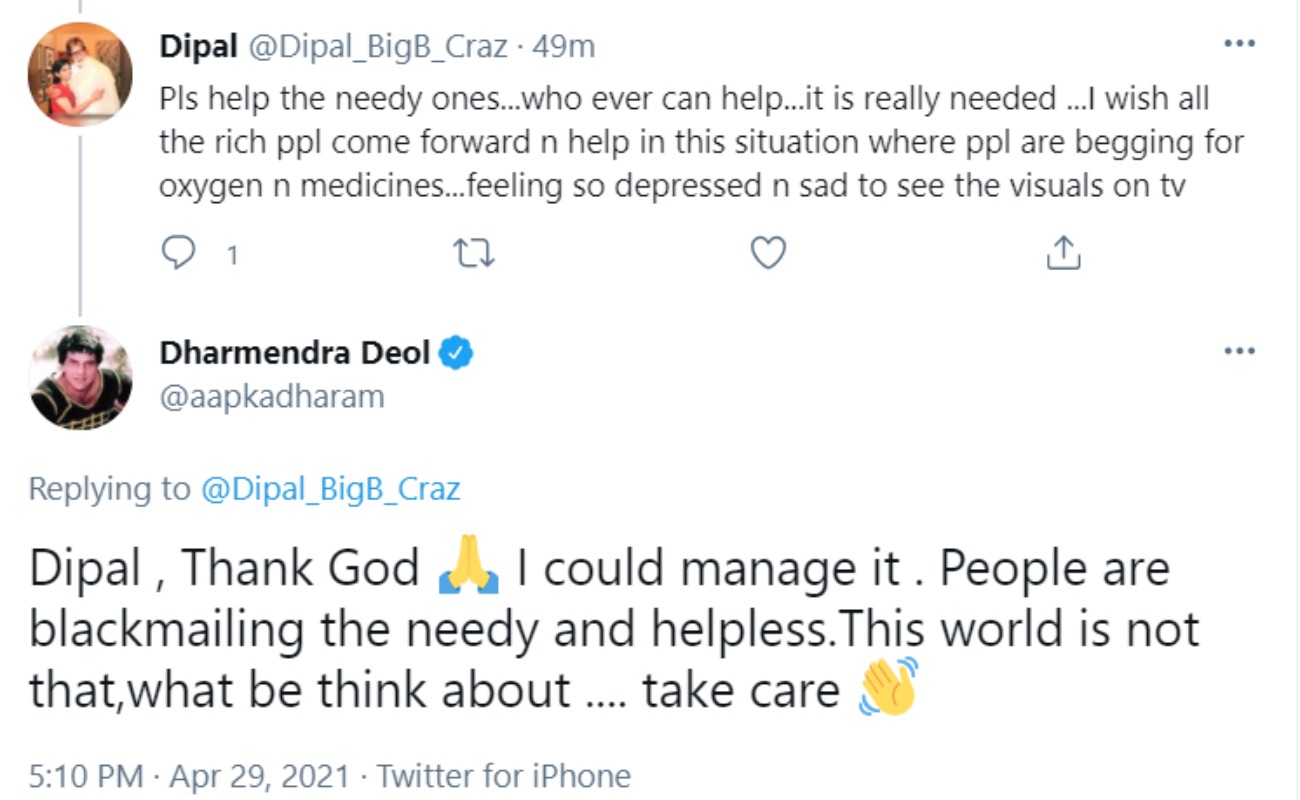This screenshot has width=1300, height=800.
Task: Open more options on Dharmendra Deol's tweet
Action: pos(1239,351)
